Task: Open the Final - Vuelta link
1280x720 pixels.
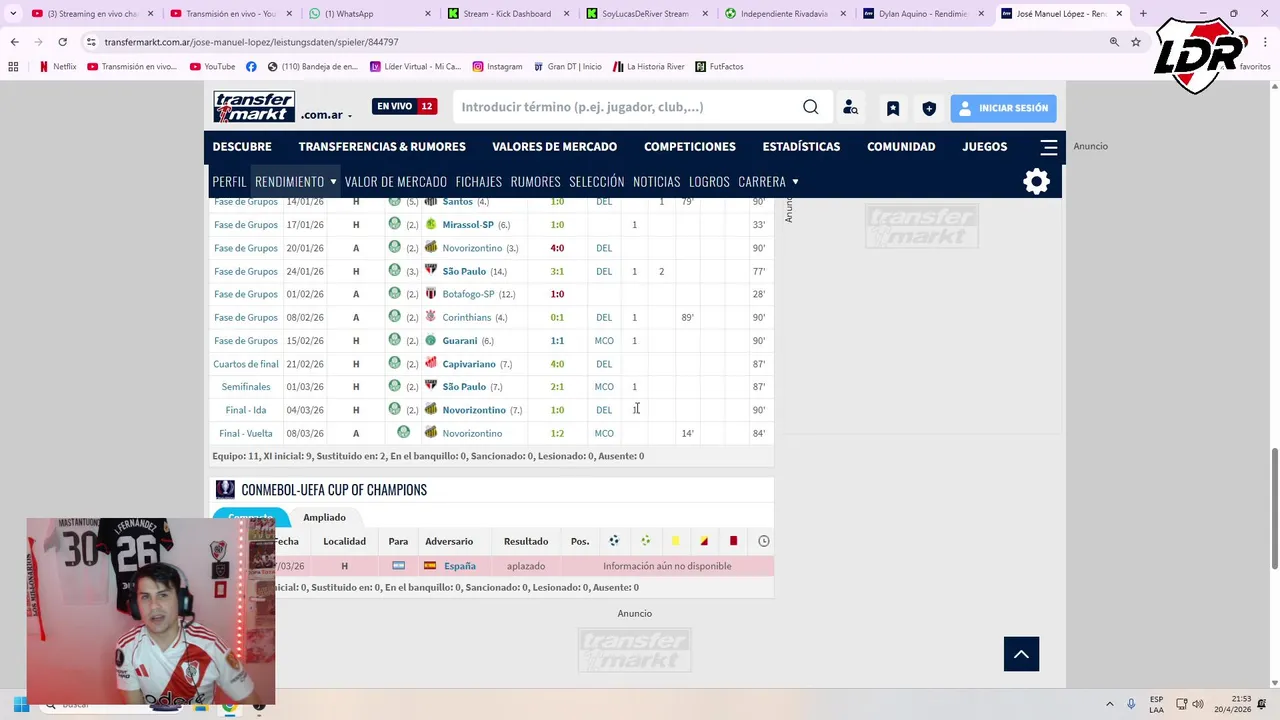Action: [x=246, y=433]
